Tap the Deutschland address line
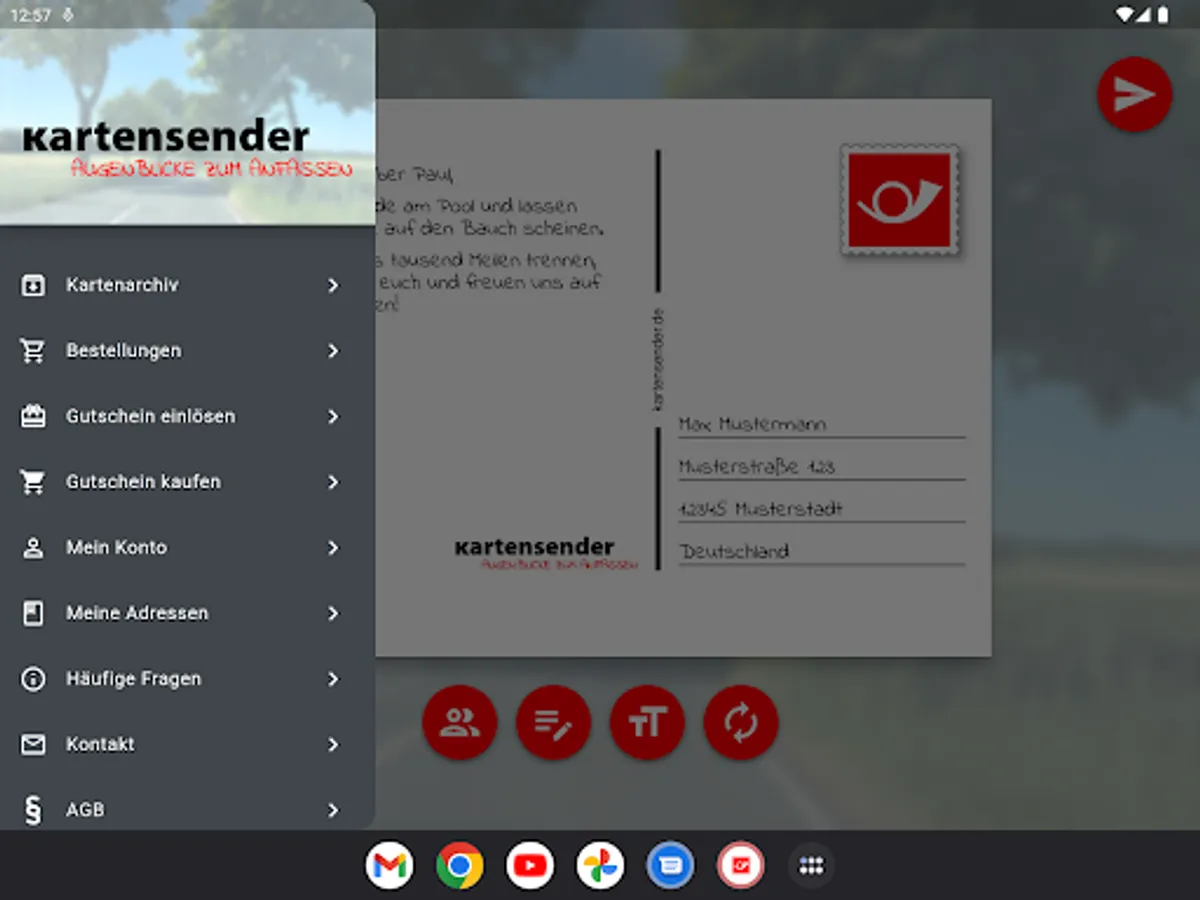The width and height of the screenshot is (1200, 900). pyautogui.click(x=821, y=552)
